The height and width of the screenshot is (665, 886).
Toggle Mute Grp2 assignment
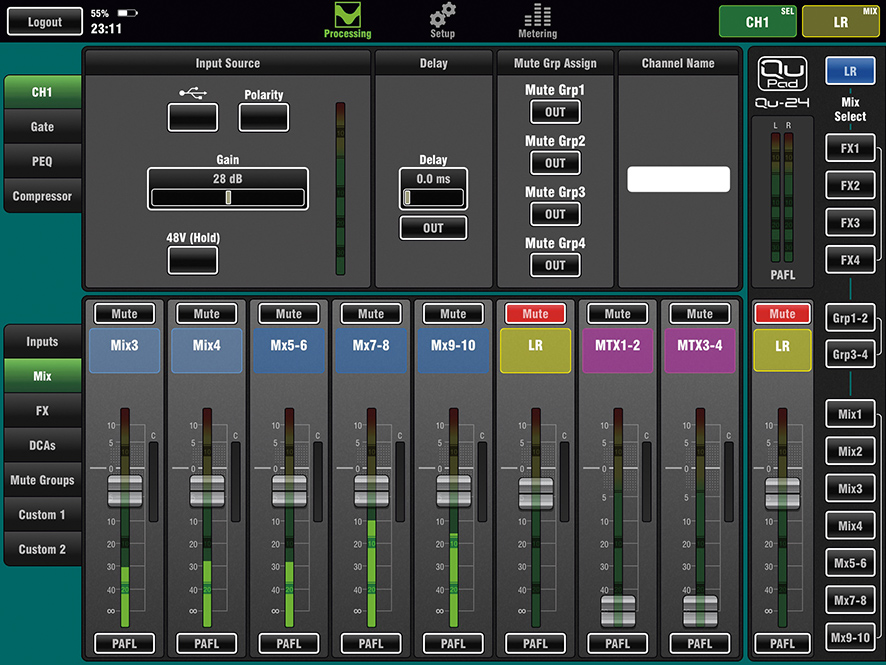(x=555, y=163)
